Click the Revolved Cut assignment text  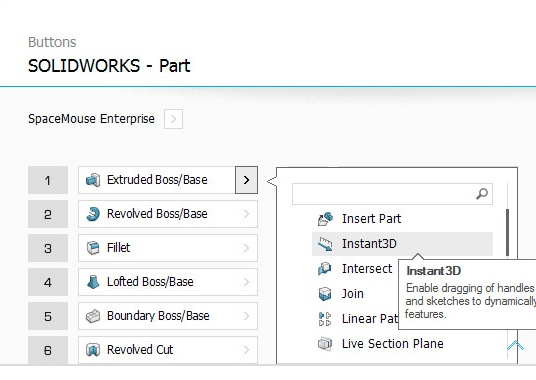point(140,350)
